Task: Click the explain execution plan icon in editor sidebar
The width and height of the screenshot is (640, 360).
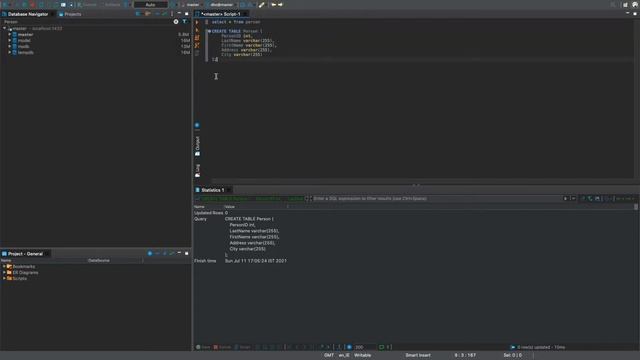Action: tap(197, 45)
